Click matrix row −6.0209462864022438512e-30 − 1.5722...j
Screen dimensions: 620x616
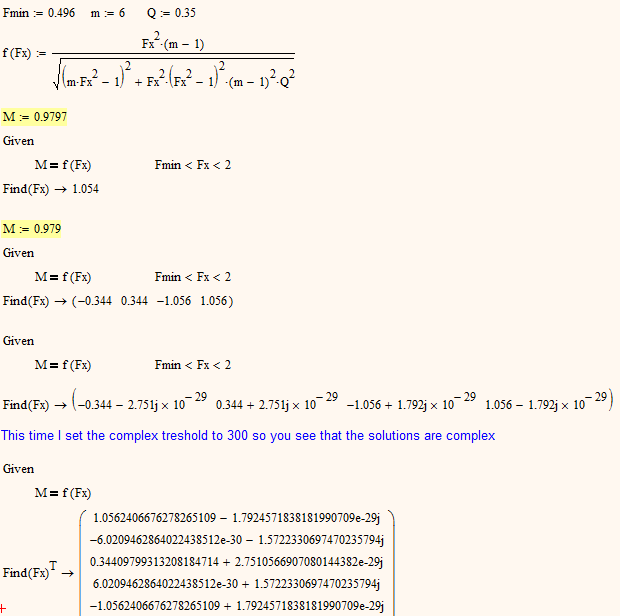(236, 540)
